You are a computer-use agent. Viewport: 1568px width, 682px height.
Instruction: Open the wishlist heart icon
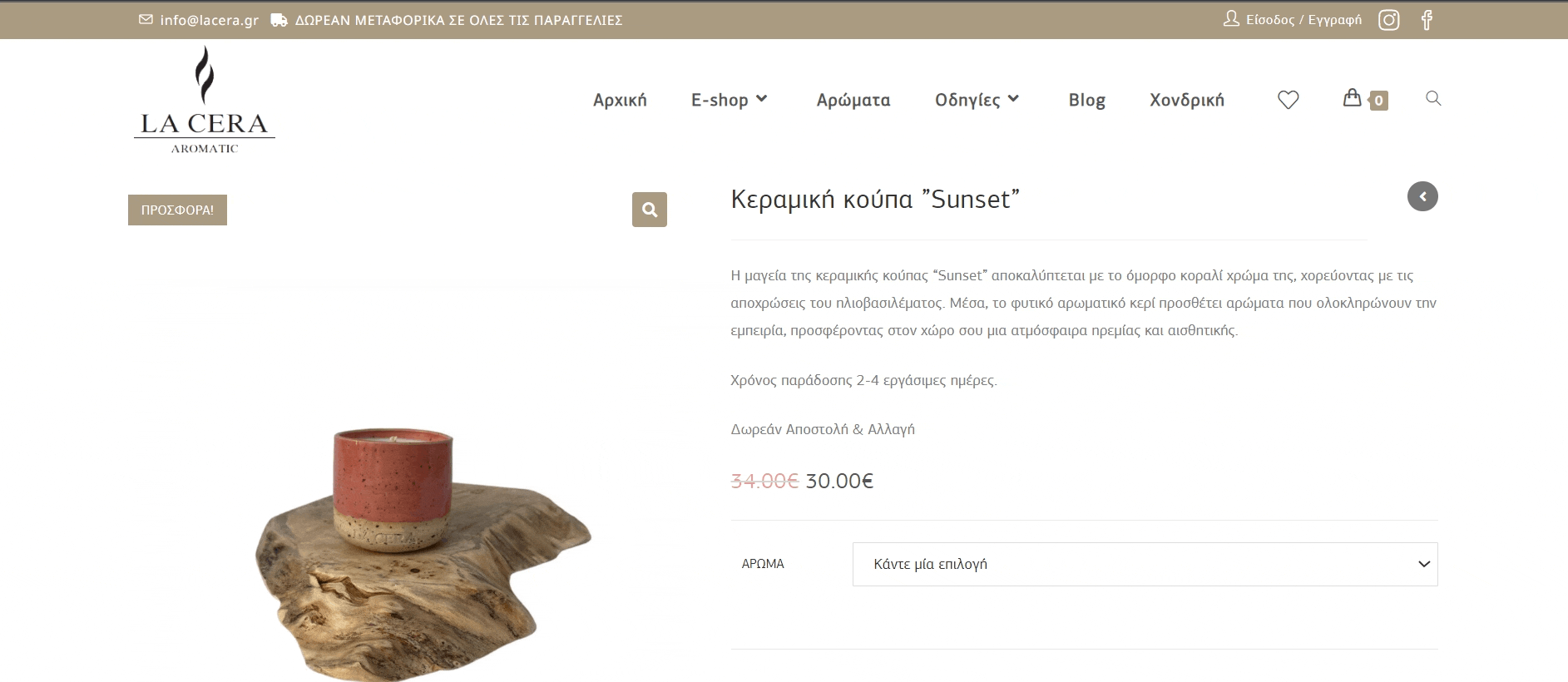tap(1288, 100)
